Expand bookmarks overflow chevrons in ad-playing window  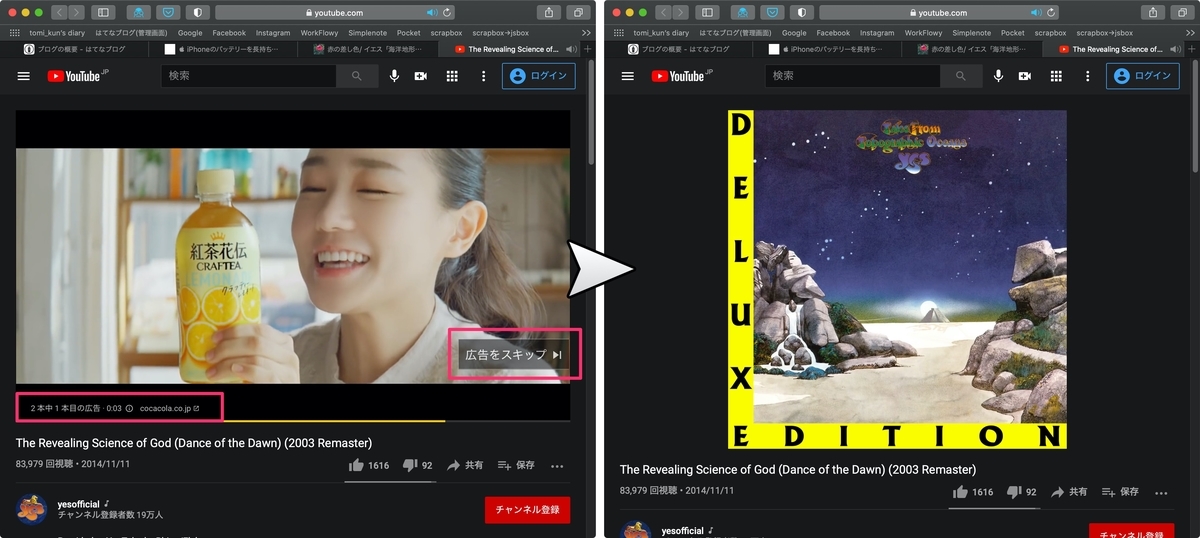tap(586, 33)
